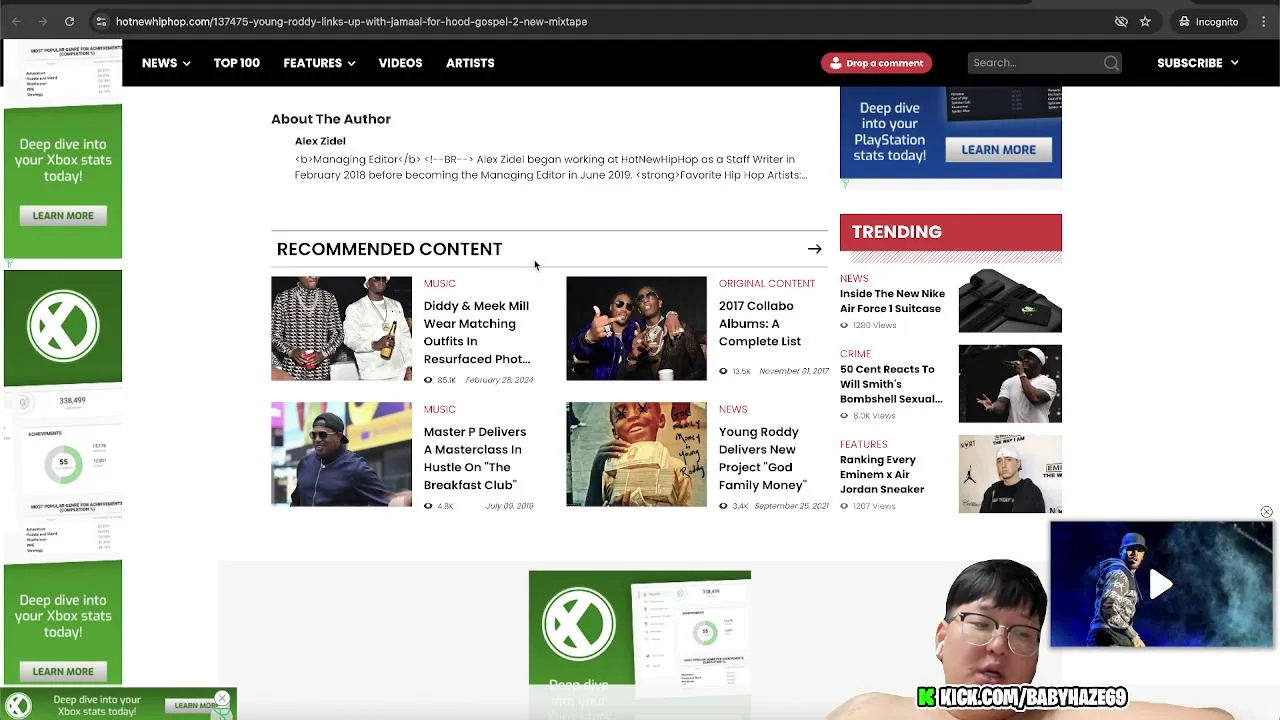Open the Diddy and Meek Mill thumbnail
Screen dimensions: 1280x720
point(341,328)
